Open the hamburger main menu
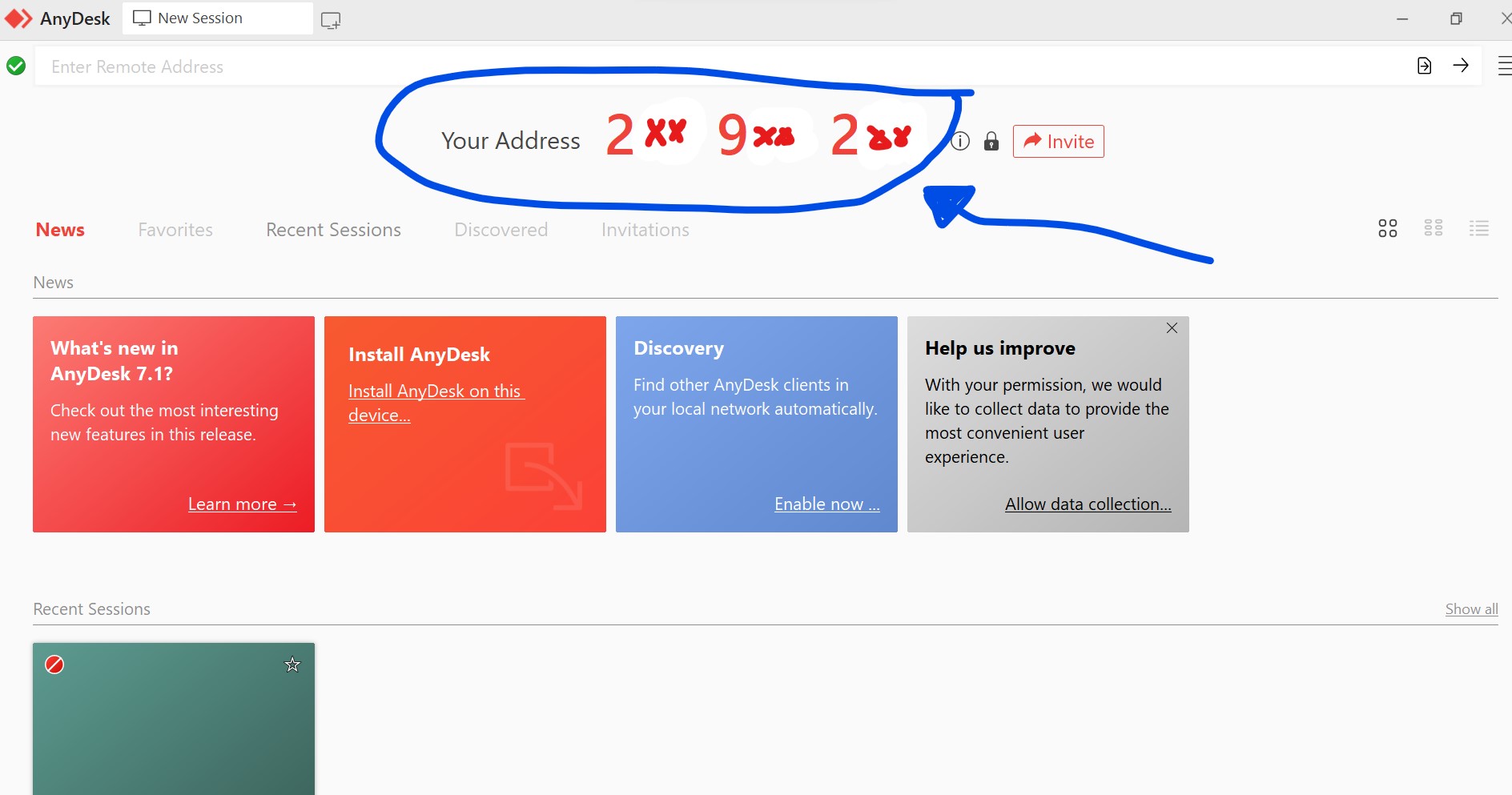Screen dimensions: 1512x795 pyautogui.click(x=1504, y=66)
